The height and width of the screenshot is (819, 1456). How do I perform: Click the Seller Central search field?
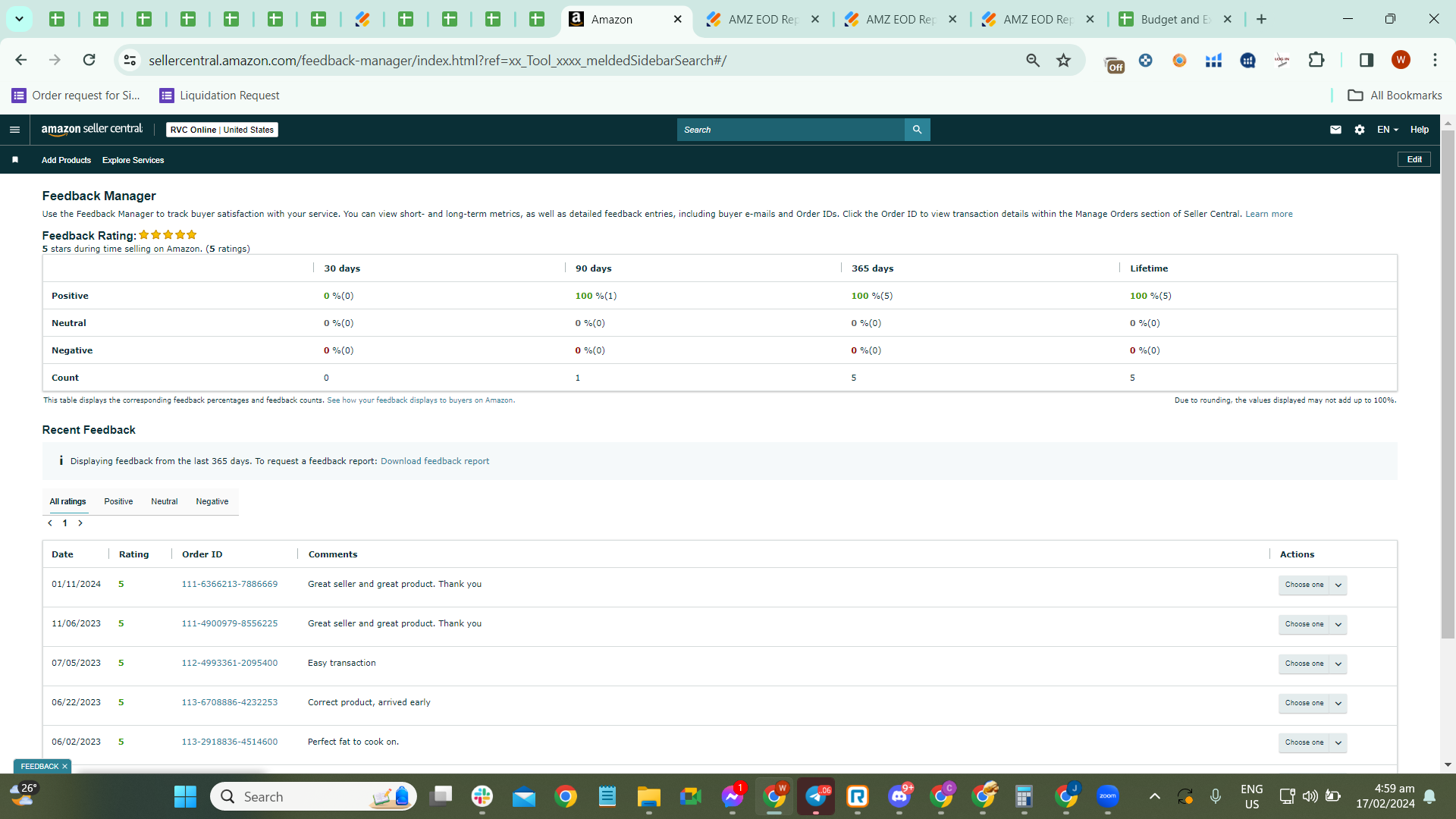pos(791,130)
